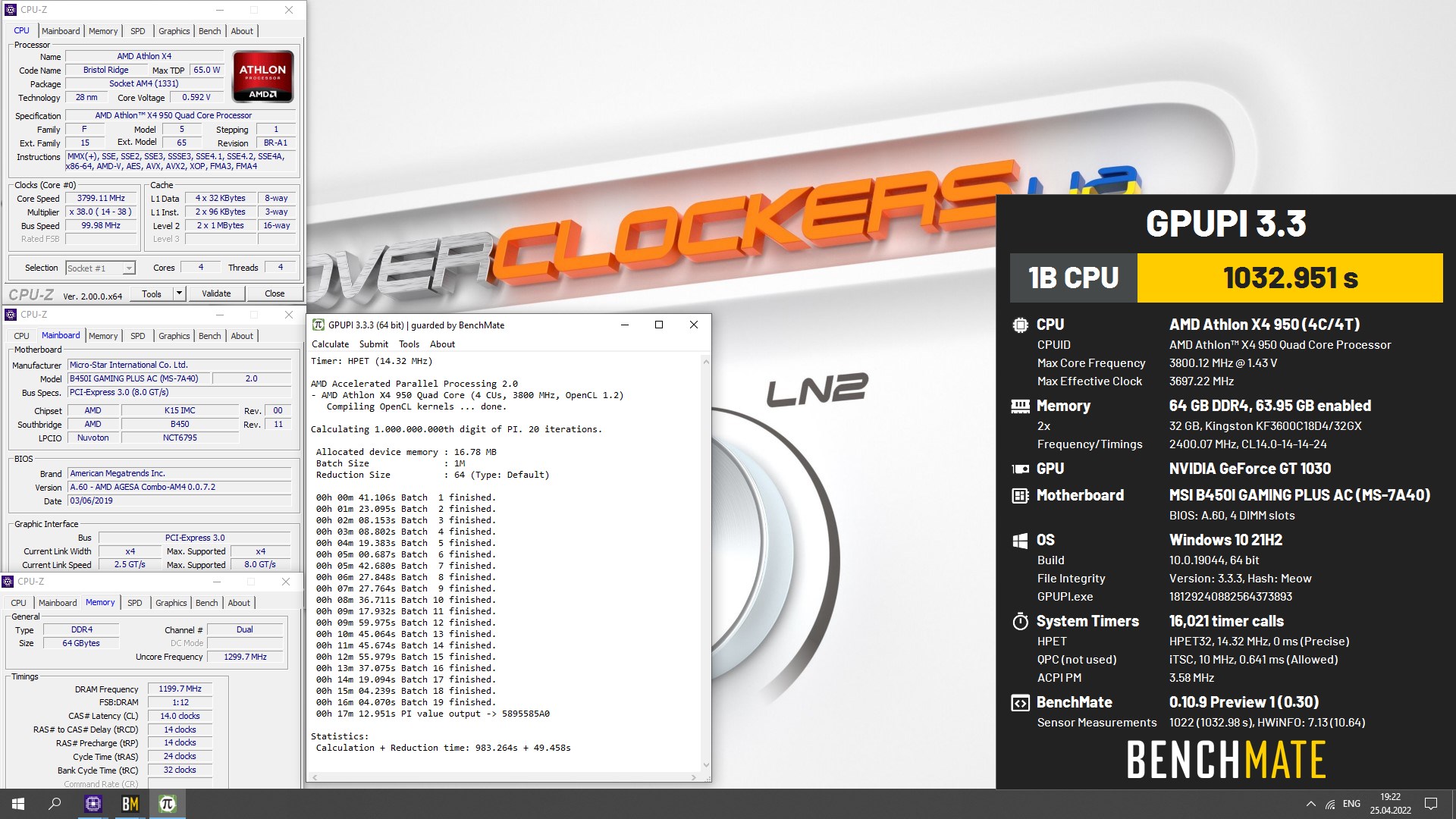Click GPUPI vertical scrollbar down arrow

point(706,765)
